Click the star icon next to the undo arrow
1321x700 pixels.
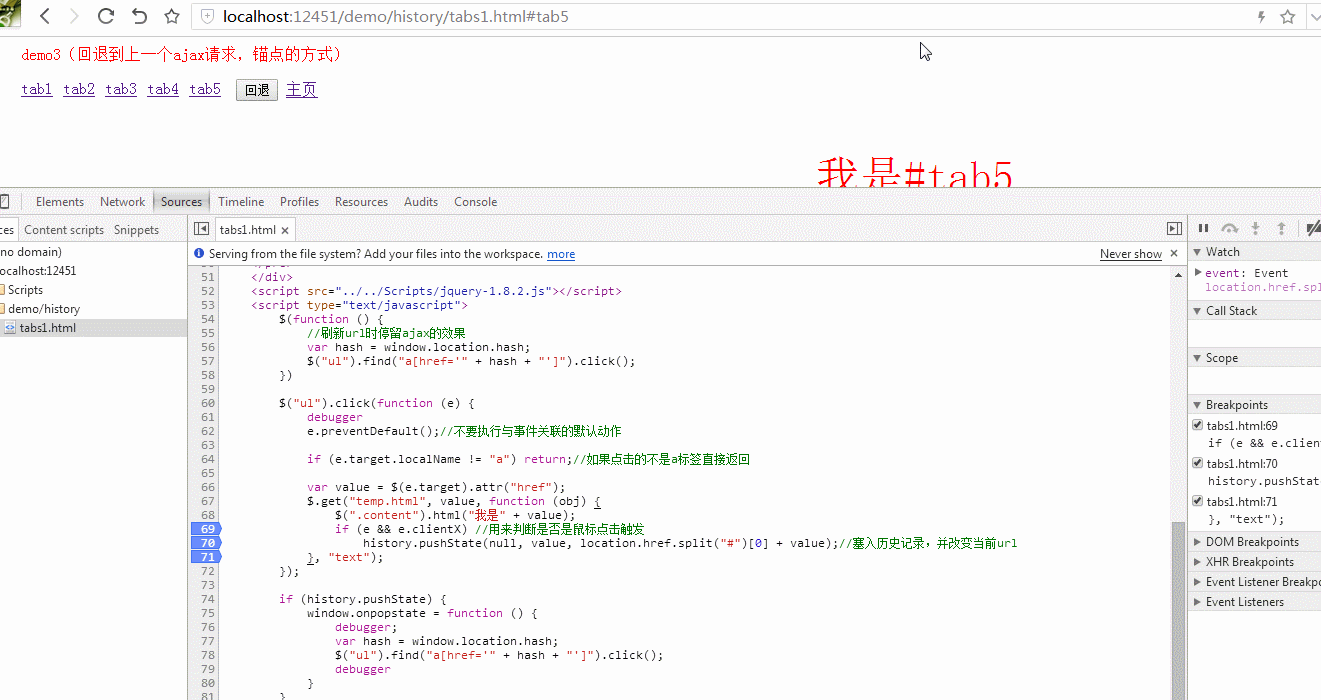[x=172, y=16]
